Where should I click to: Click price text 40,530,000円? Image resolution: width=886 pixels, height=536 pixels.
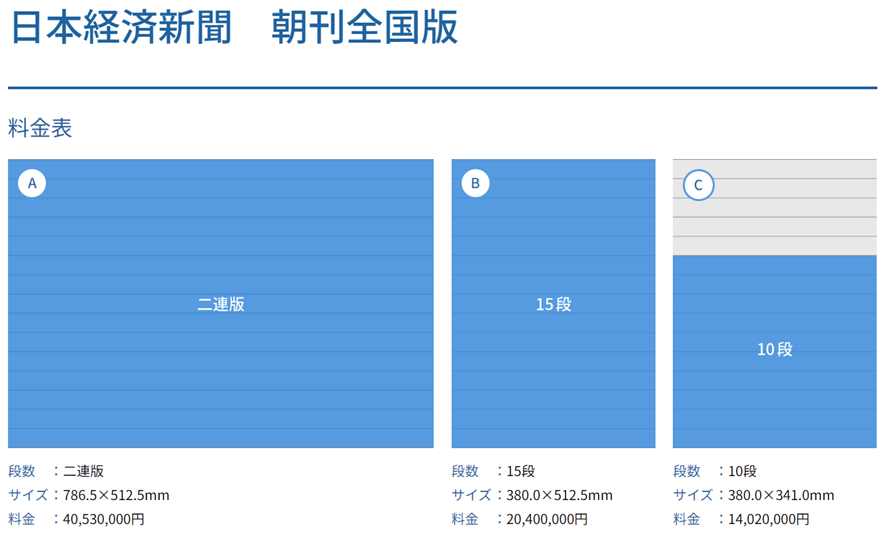coord(103,519)
